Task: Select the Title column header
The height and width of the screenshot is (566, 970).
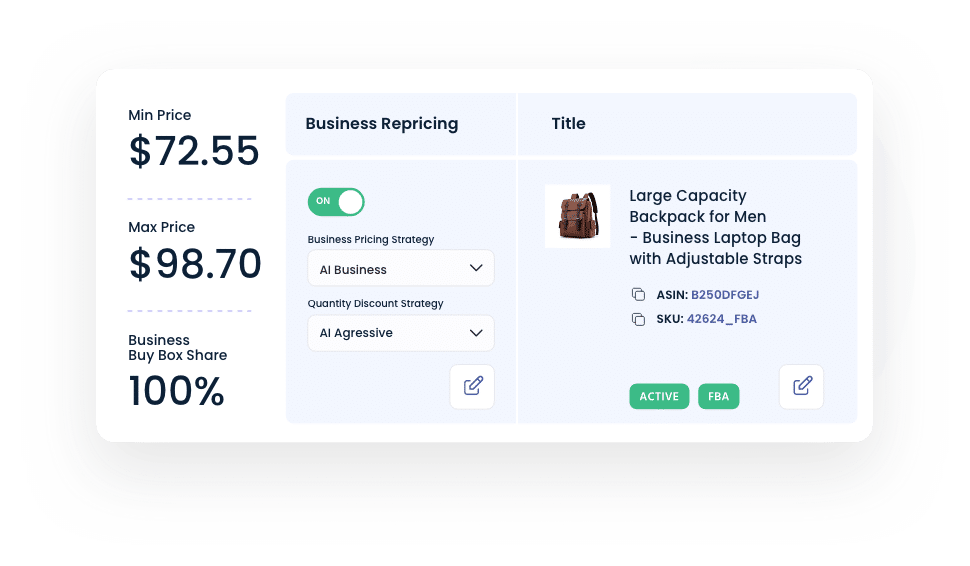Action: (687, 124)
